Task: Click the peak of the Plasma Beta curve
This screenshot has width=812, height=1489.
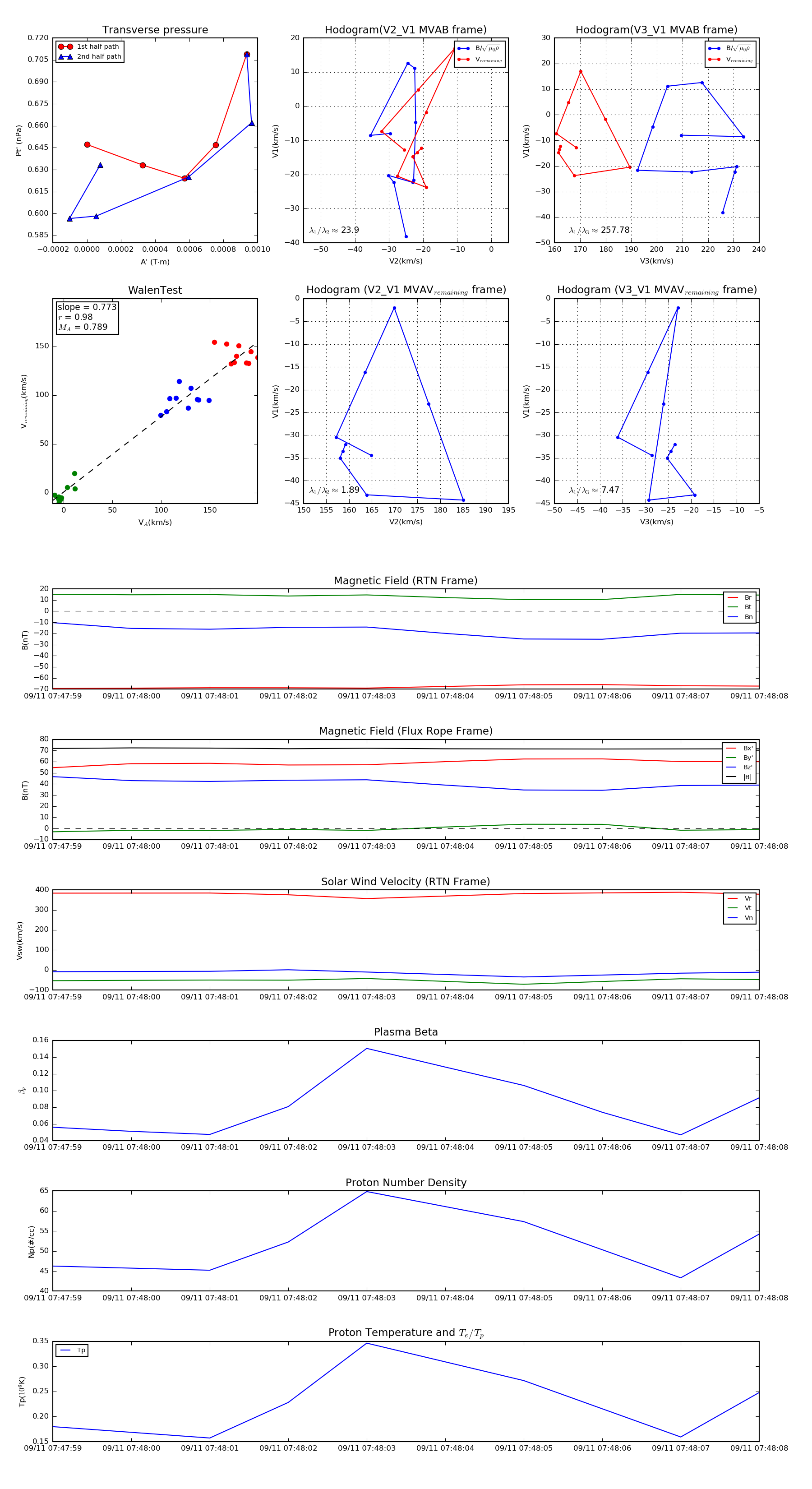Action: tap(366, 1049)
